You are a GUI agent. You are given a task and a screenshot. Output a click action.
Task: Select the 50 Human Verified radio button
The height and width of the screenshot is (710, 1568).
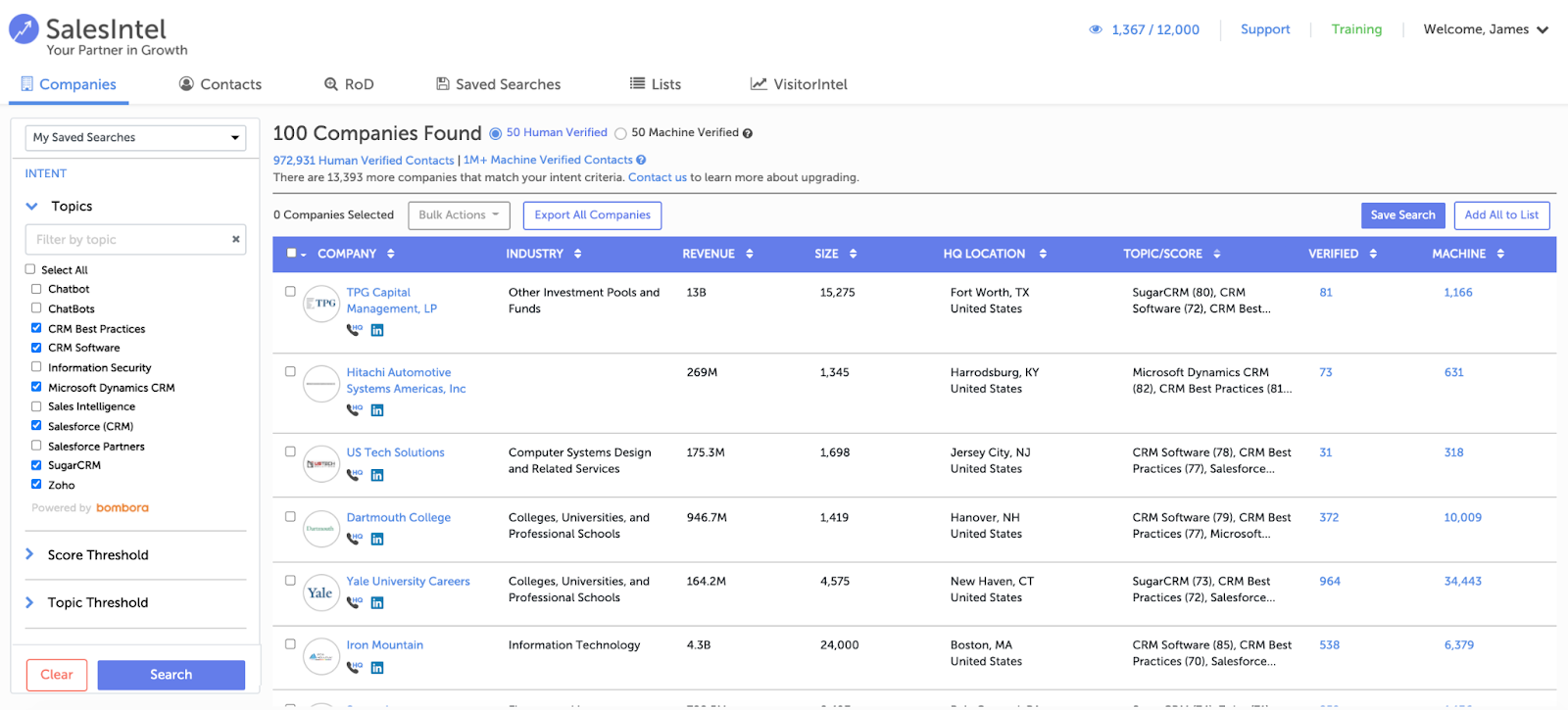click(x=496, y=133)
